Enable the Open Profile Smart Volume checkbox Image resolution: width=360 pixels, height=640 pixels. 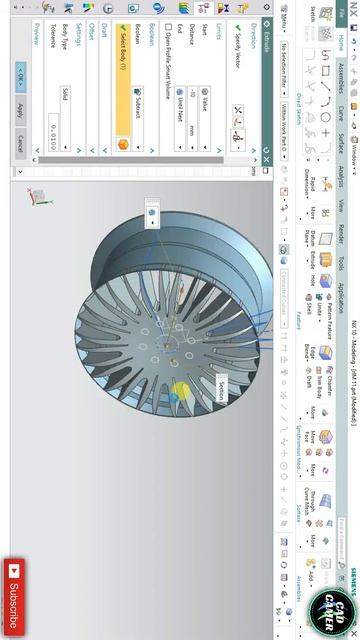coord(168,27)
